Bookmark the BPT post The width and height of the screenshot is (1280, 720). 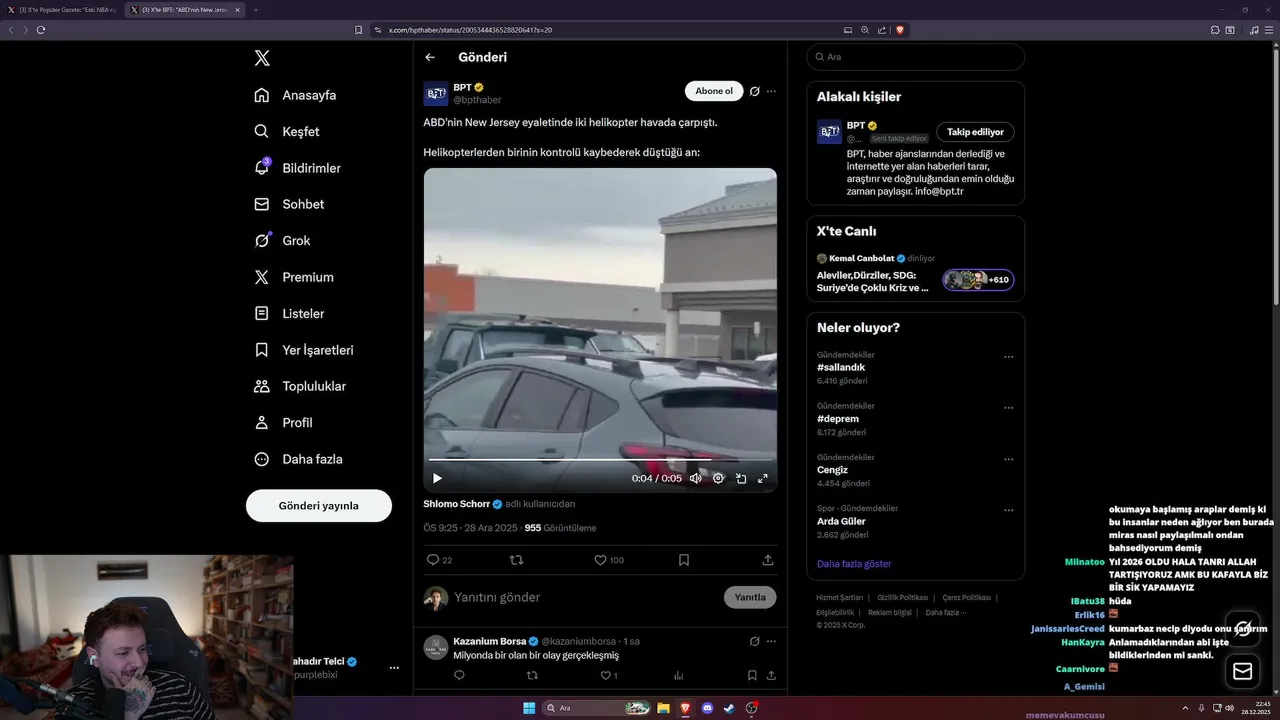pyautogui.click(x=684, y=560)
